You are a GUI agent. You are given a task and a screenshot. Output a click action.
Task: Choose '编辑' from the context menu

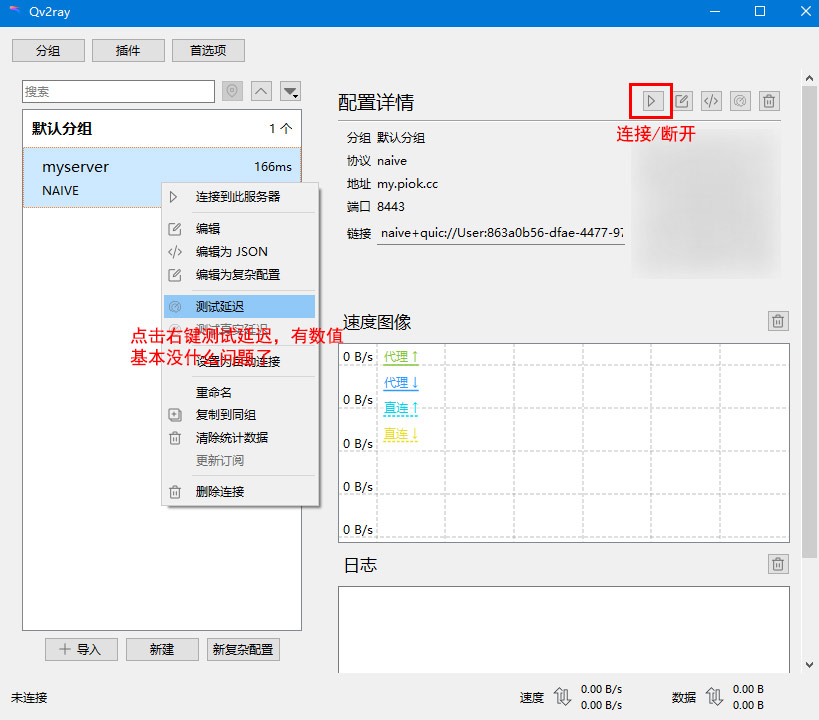(240, 228)
